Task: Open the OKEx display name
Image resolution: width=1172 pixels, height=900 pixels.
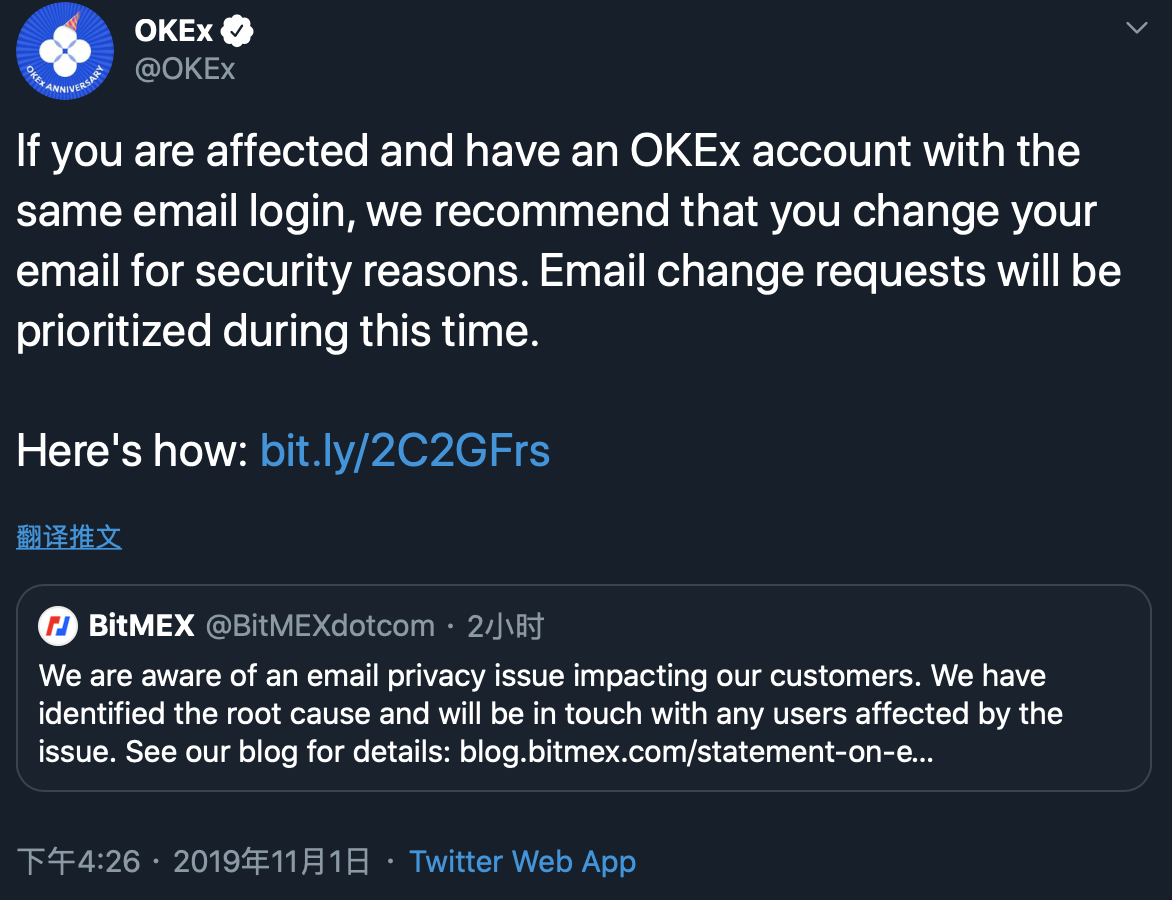Action: coord(173,31)
